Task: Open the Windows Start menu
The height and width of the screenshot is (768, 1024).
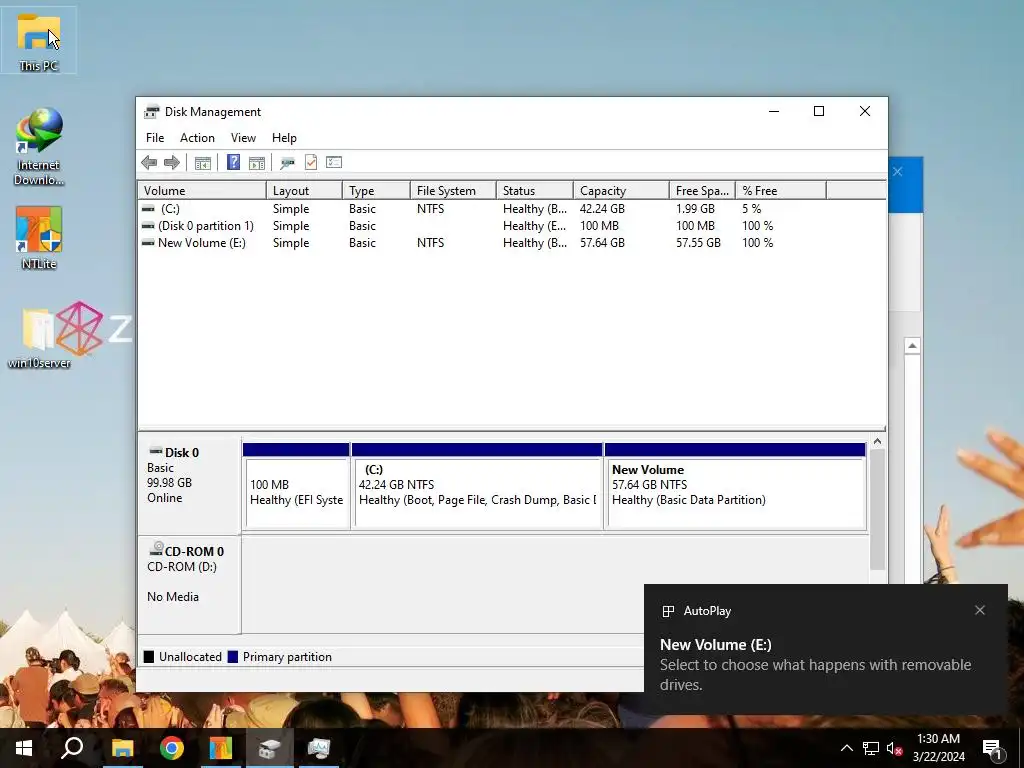Action: tap(24, 748)
